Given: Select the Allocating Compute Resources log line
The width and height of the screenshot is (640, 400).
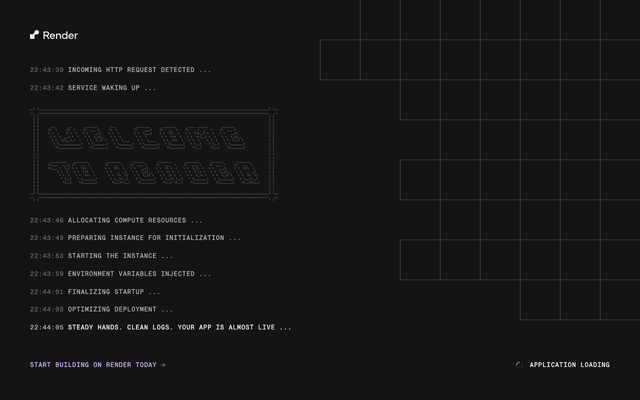Looking at the screenshot, I should (116, 220).
